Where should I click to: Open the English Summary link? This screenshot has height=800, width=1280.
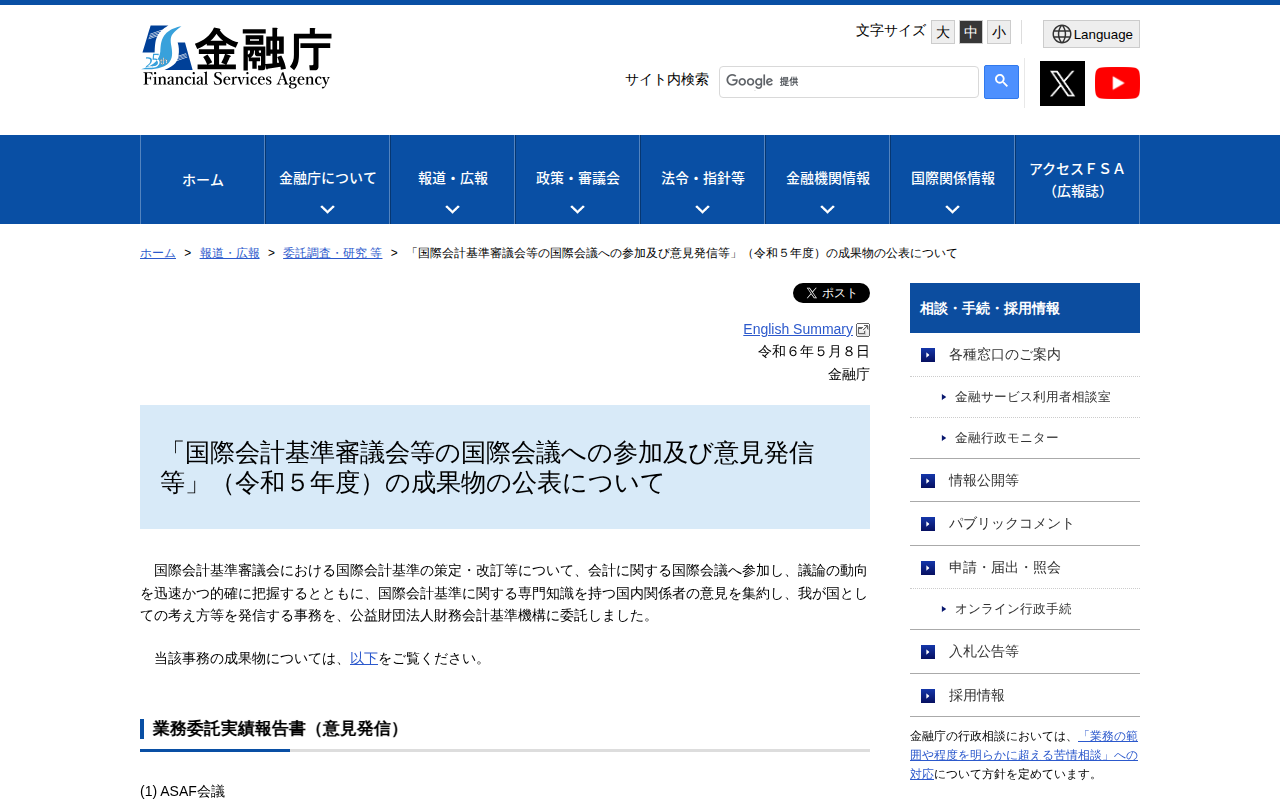click(x=797, y=328)
